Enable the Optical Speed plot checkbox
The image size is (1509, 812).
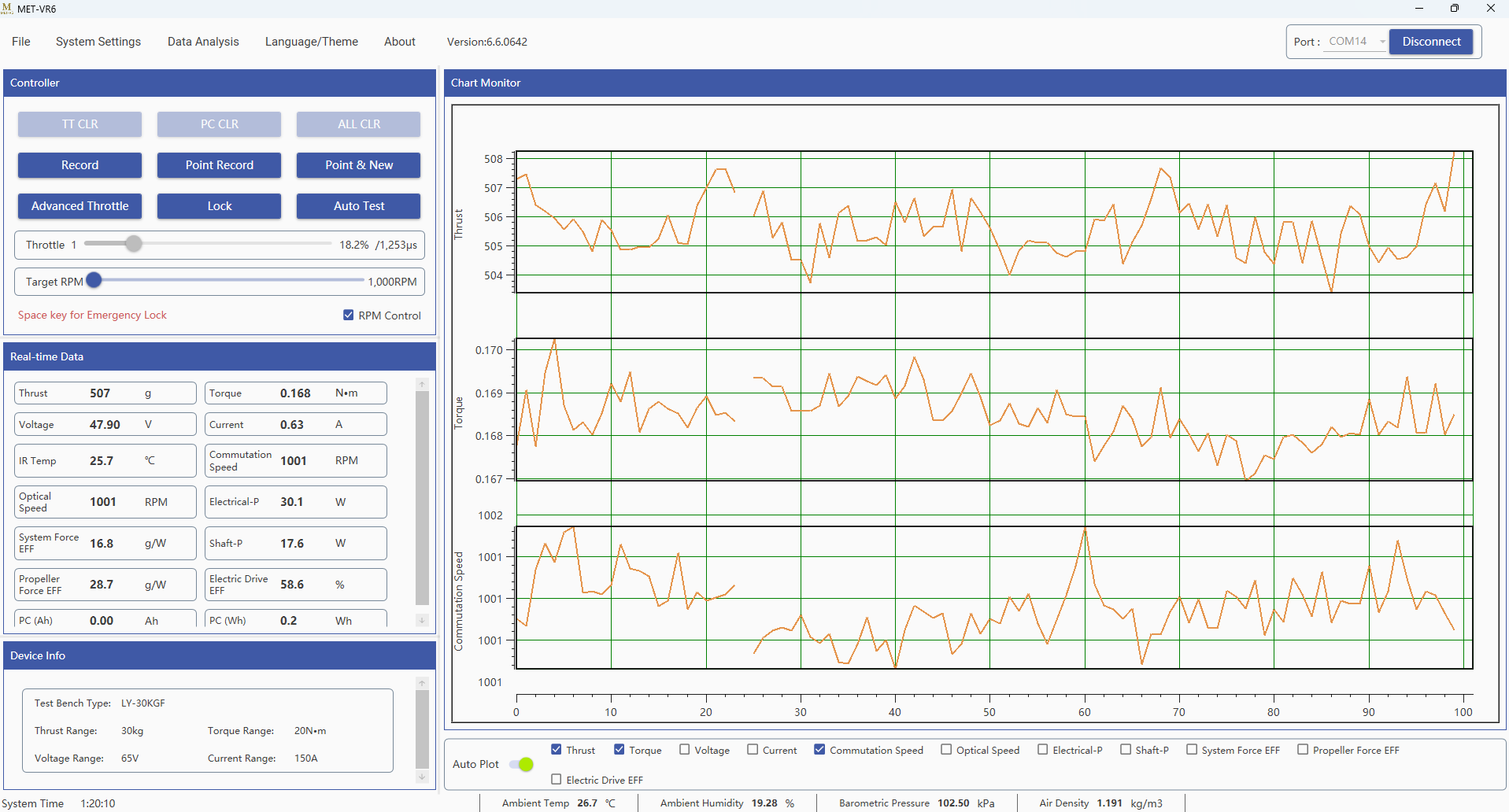pyautogui.click(x=946, y=749)
